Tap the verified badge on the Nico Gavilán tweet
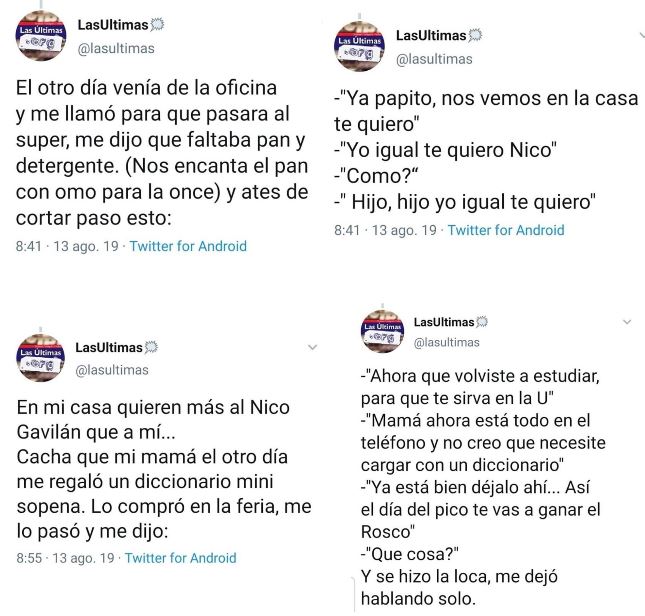 click(152, 348)
